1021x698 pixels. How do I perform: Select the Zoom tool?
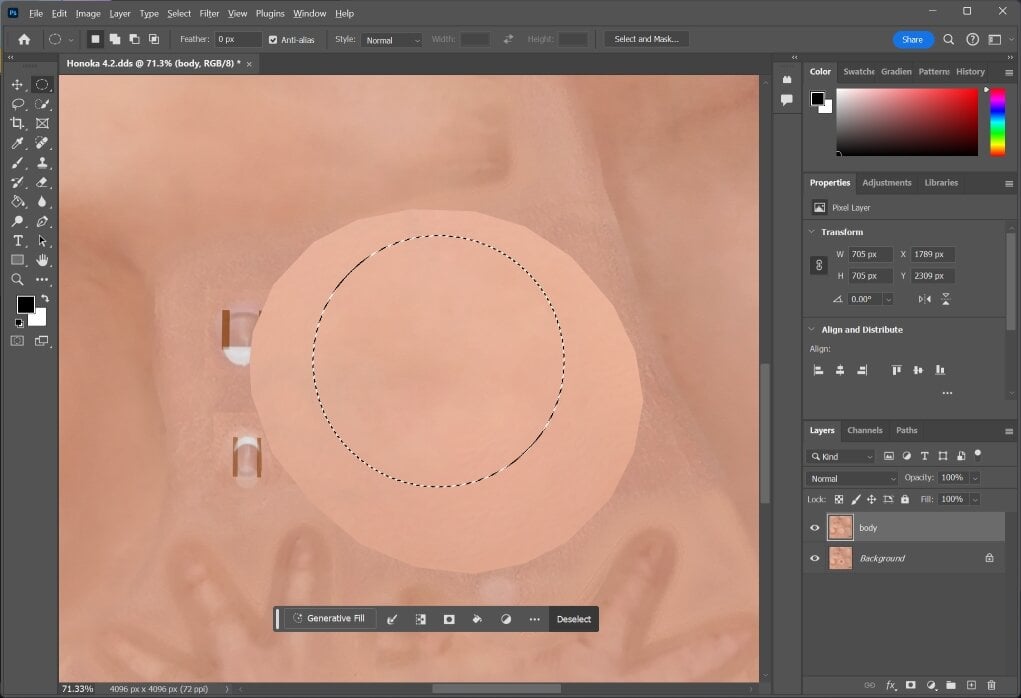pos(18,279)
